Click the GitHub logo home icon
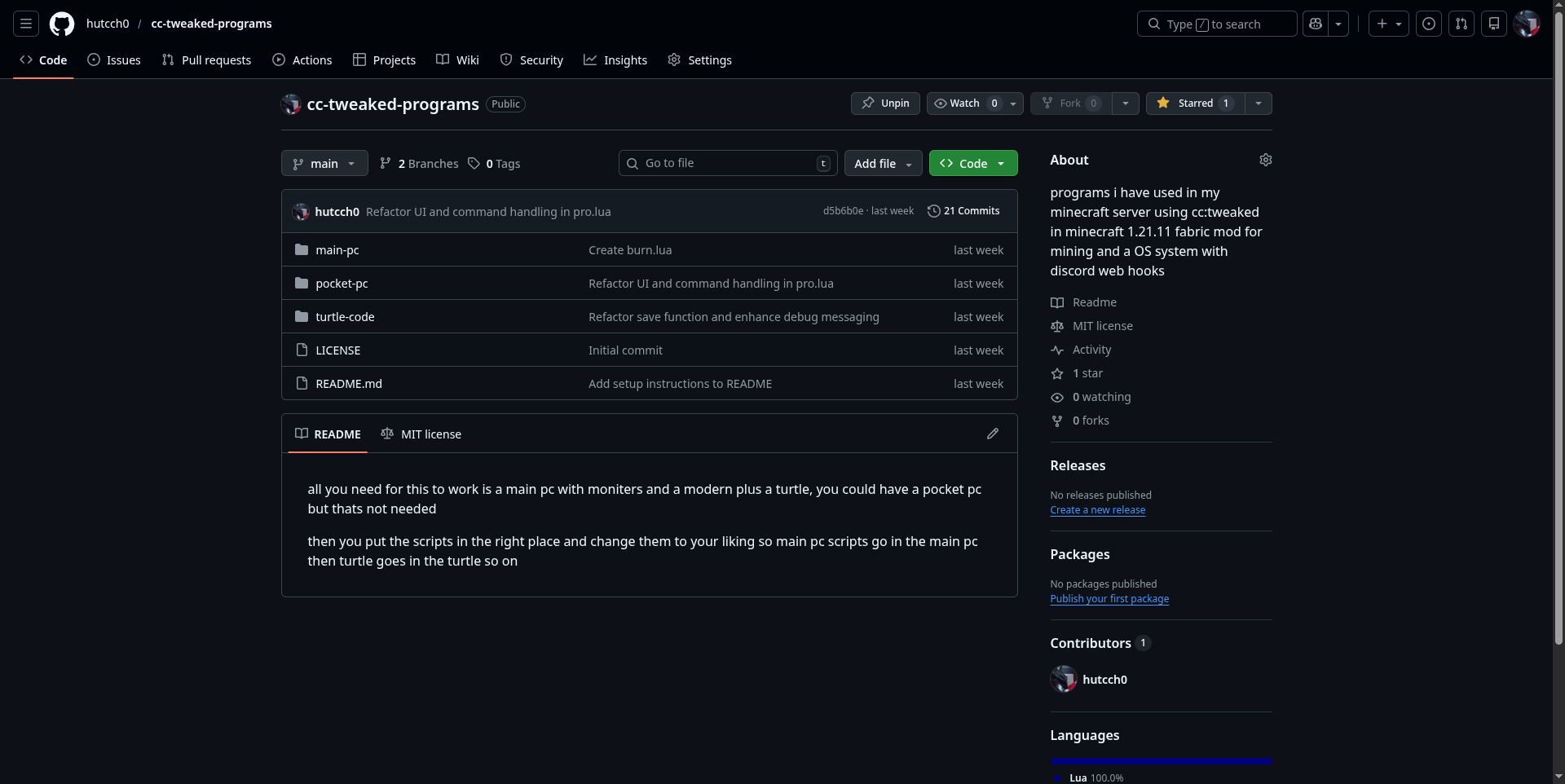 [x=62, y=24]
